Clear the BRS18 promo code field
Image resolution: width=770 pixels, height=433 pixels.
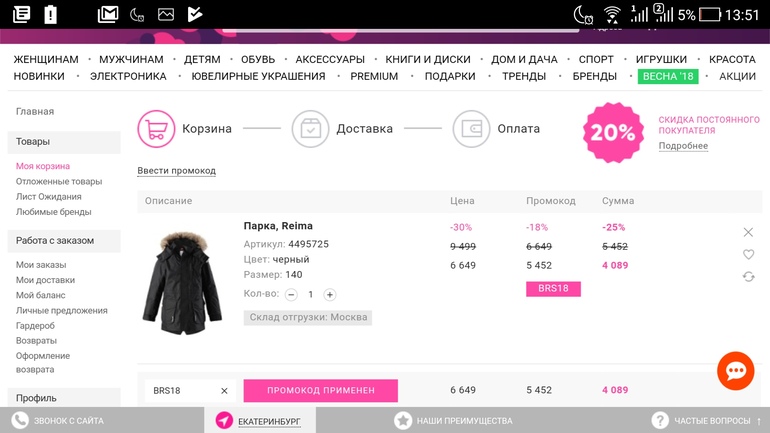(x=224, y=391)
